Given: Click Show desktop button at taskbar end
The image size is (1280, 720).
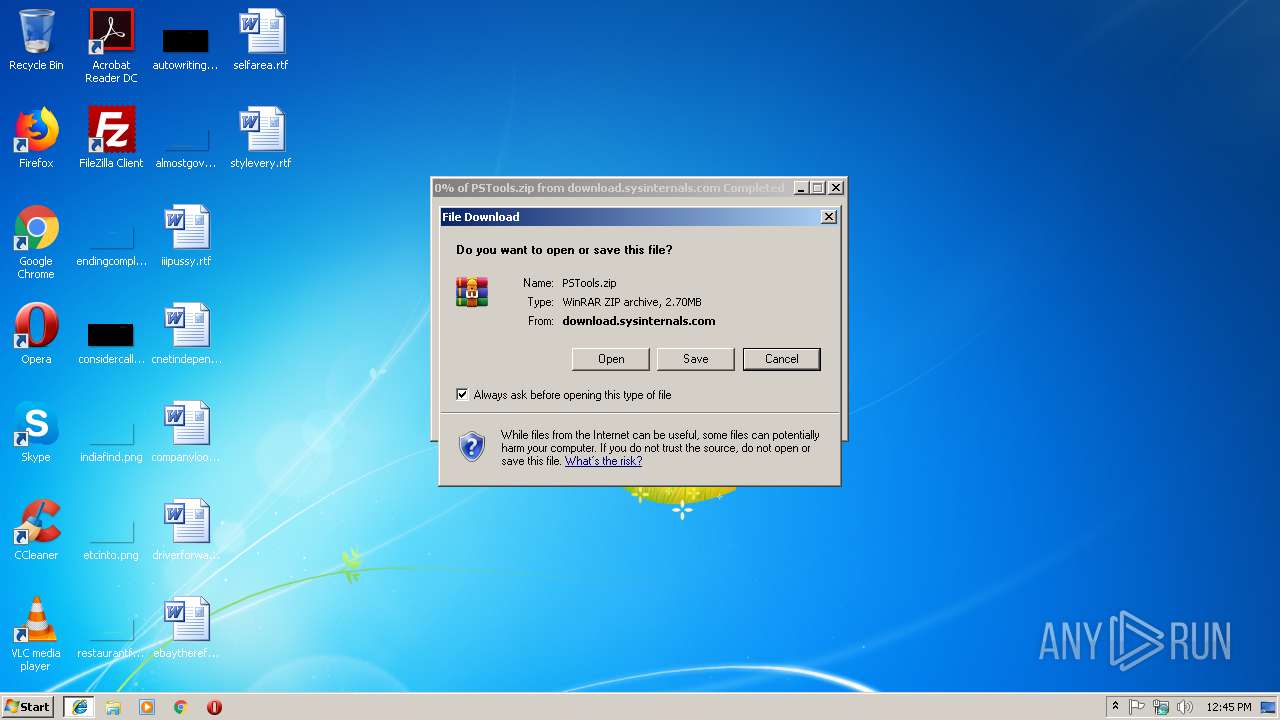Looking at the screenshot, I should 1270,707.
